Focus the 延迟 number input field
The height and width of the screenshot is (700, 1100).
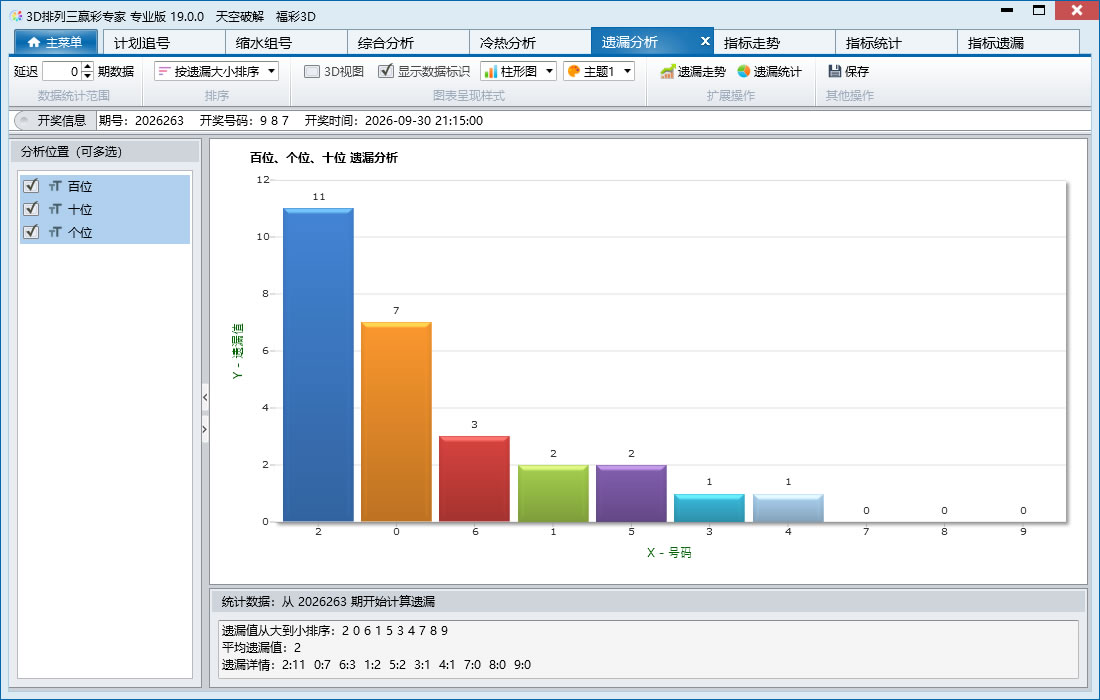62,72
